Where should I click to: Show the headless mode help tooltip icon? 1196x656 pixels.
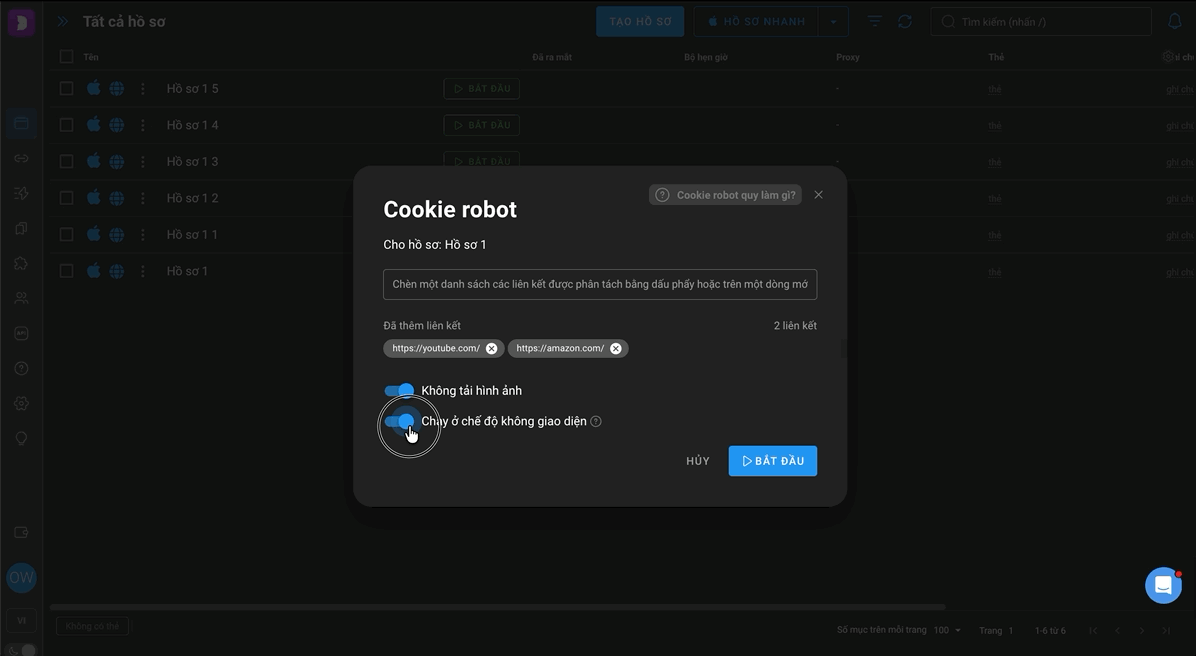click(x=596, y=421)
